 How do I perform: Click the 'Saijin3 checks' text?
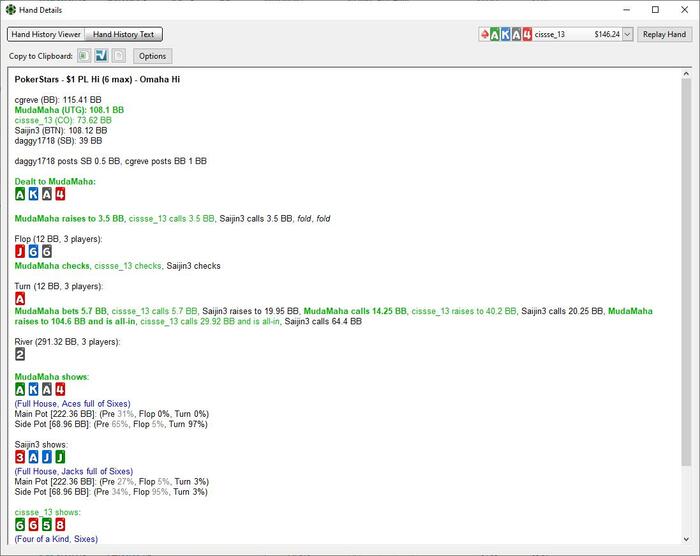pos(193,266)
